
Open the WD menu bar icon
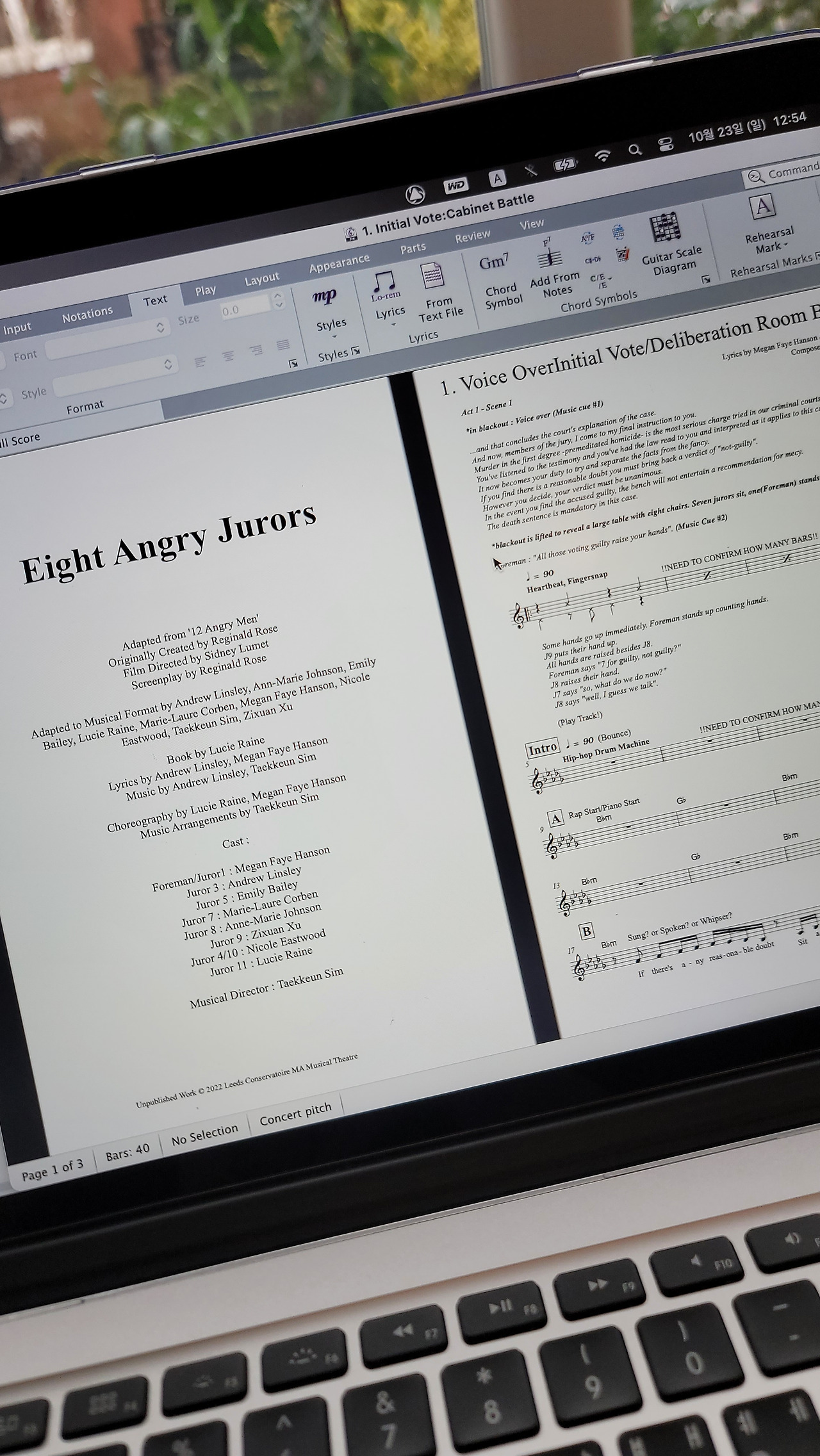tap(455, 185)
